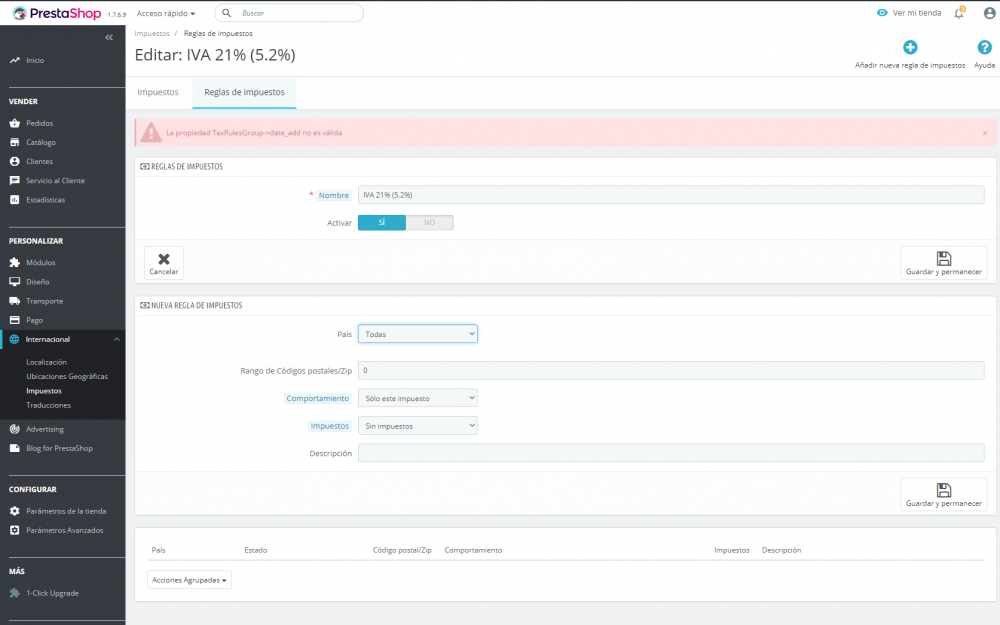This screenshot has width=1000, height=625.
Task: Open the user profile avatar menu
Action: [x=989, y=13]
